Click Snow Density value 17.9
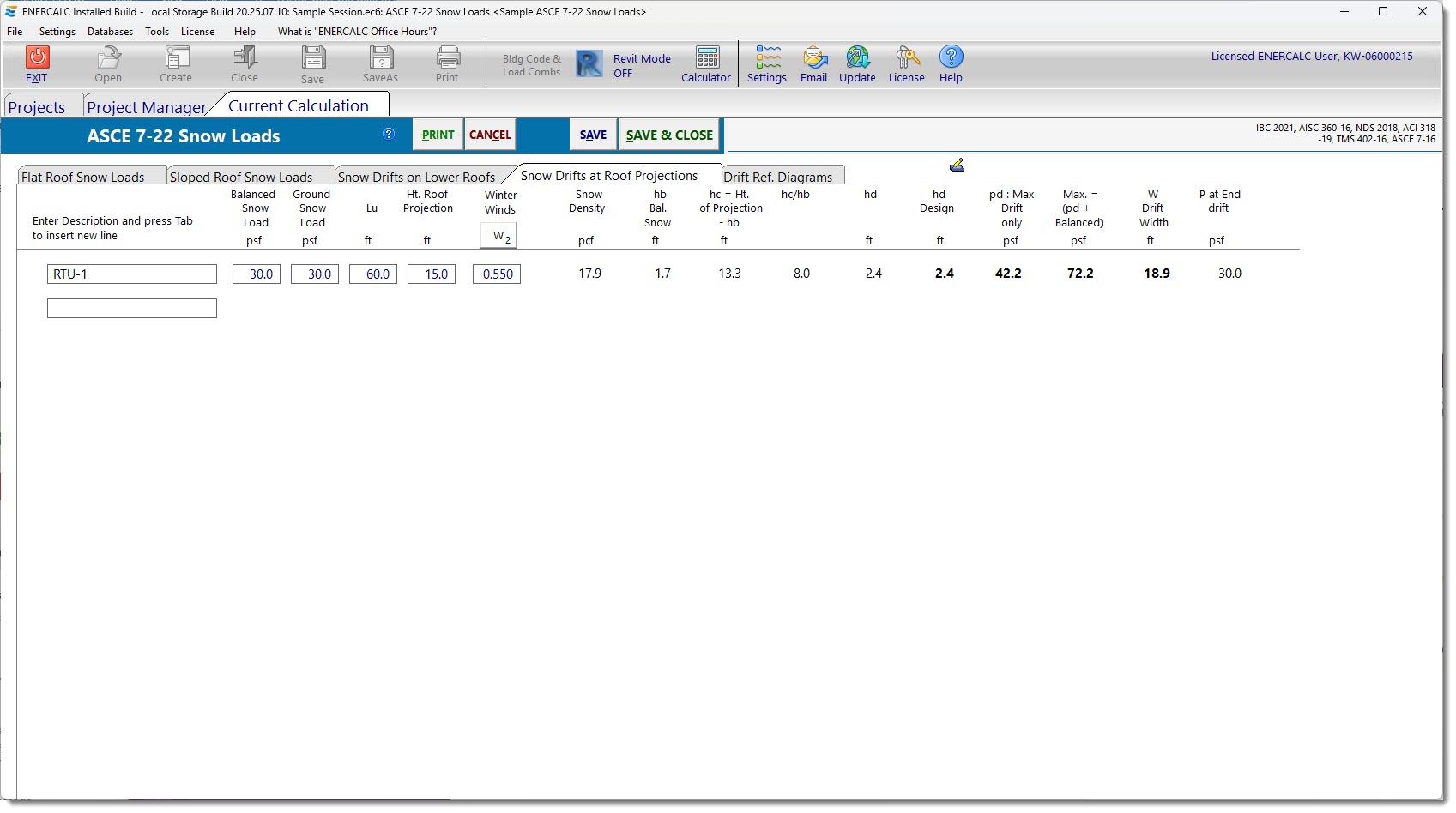Image resolution: width=1456 pixels, height=813 pixels. tap(590, 274)
